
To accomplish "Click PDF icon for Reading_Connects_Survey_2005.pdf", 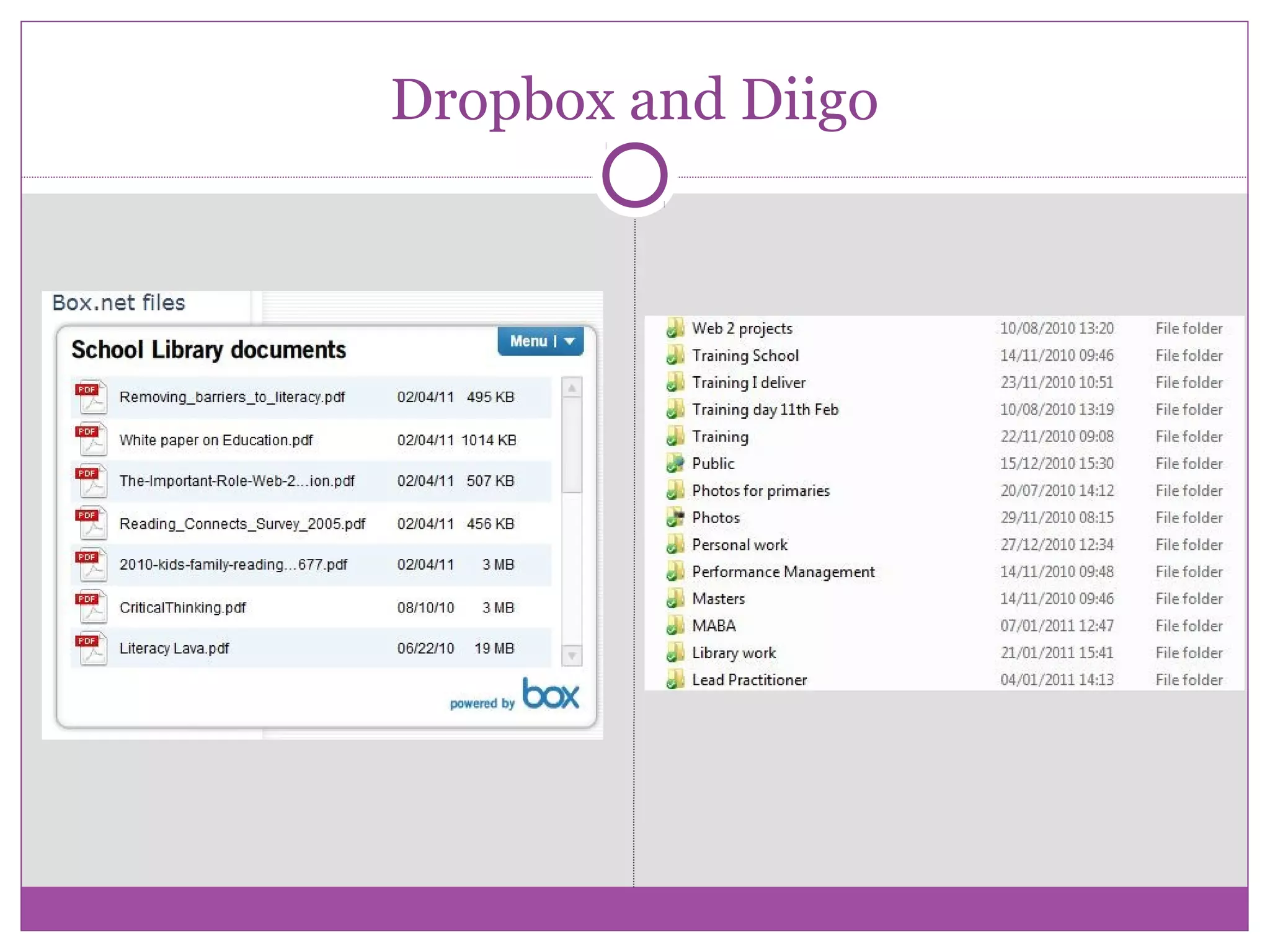I will coord(91,522).
